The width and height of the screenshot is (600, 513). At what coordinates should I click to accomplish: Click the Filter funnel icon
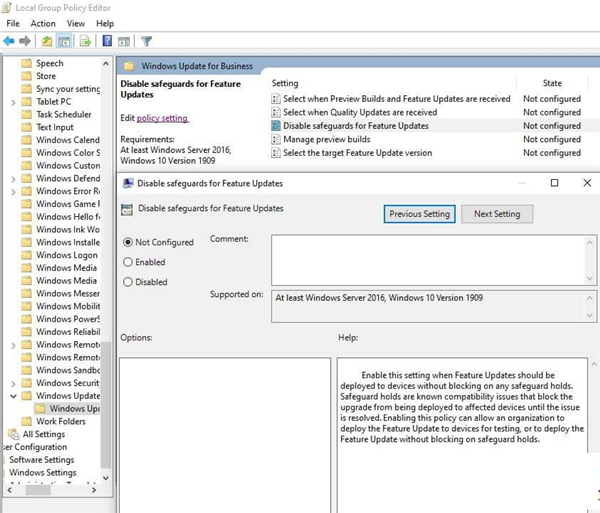click(x=146, y=41)
